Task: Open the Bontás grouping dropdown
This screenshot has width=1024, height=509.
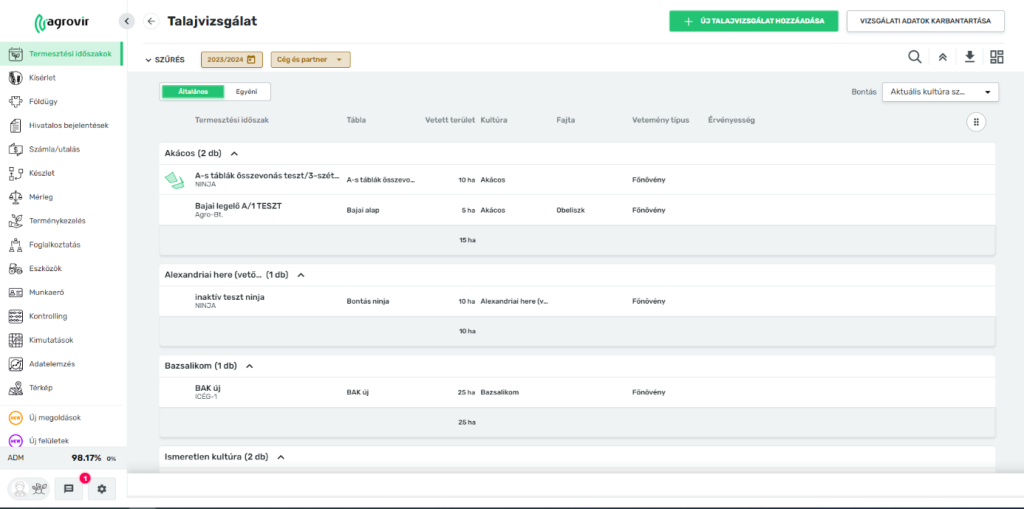Action: coord(940,92)
